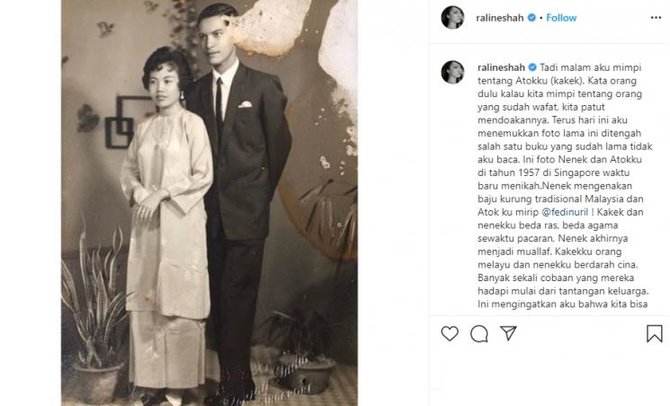Open the three-dot more options menu
Screen dimensions: 670x406
[x=656, y=18]
